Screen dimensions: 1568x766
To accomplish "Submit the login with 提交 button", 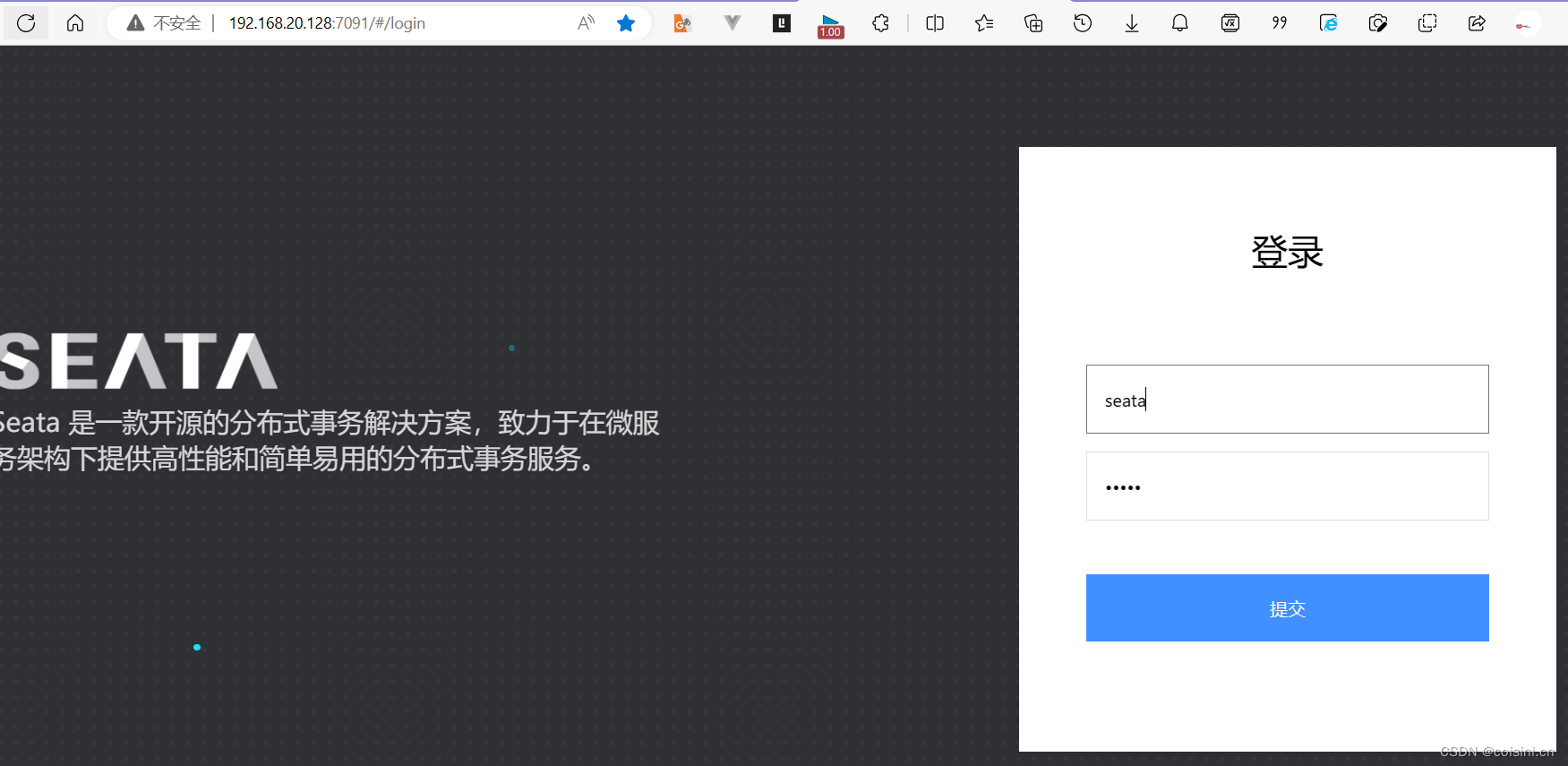I will (1287, 607).
